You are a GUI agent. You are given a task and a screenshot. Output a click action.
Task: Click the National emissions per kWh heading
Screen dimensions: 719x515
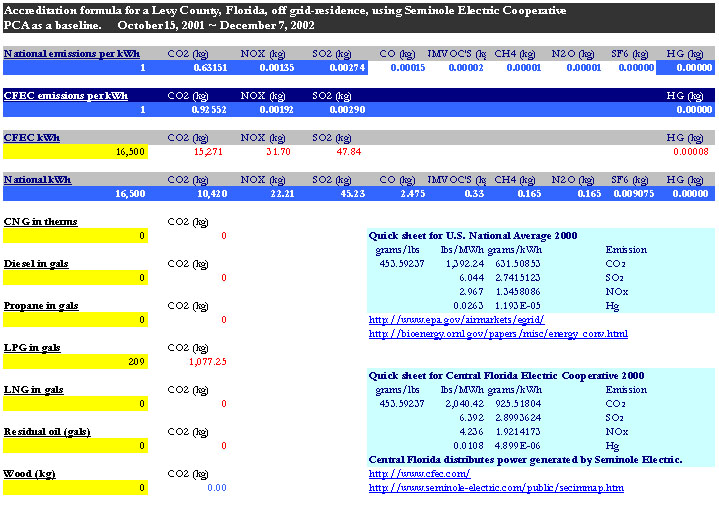coord(72,54)
